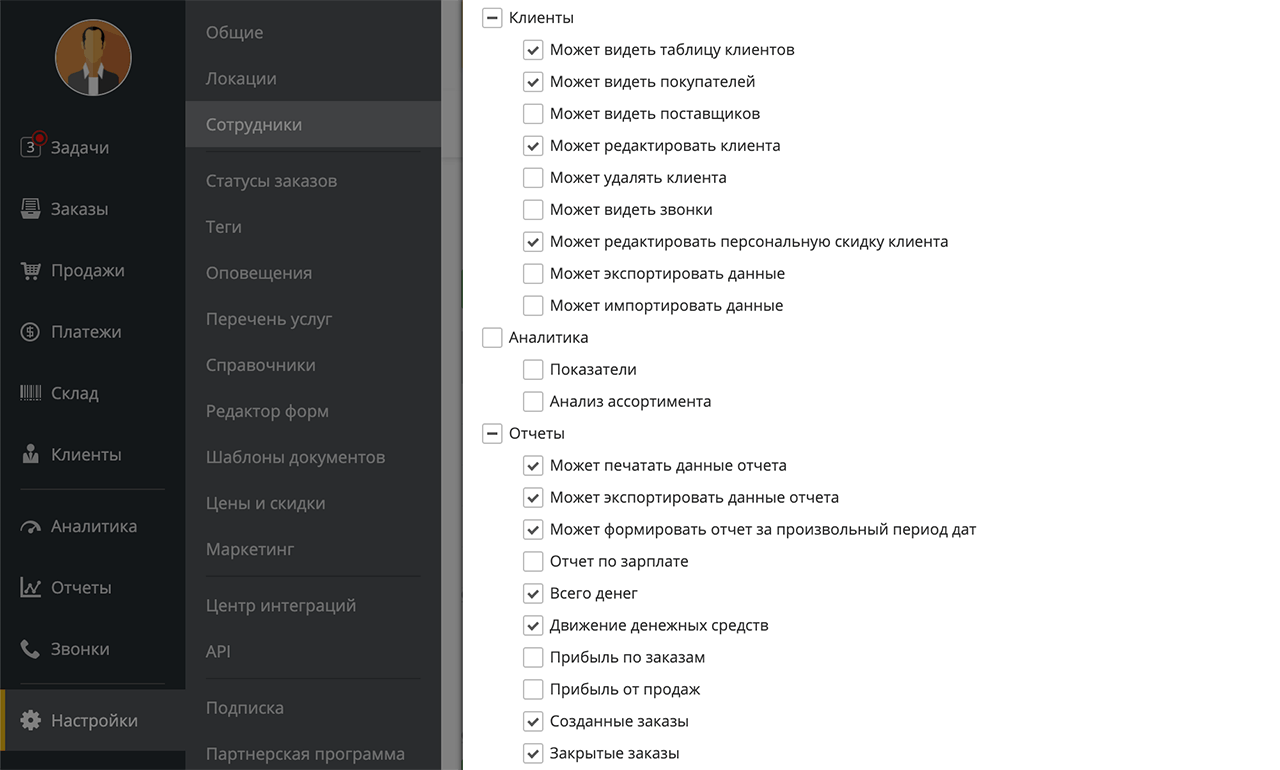The width and height of the screenshot is (1280, 770).
Task: Go to Центр интеграций settings page
Action: click(281, 605)
